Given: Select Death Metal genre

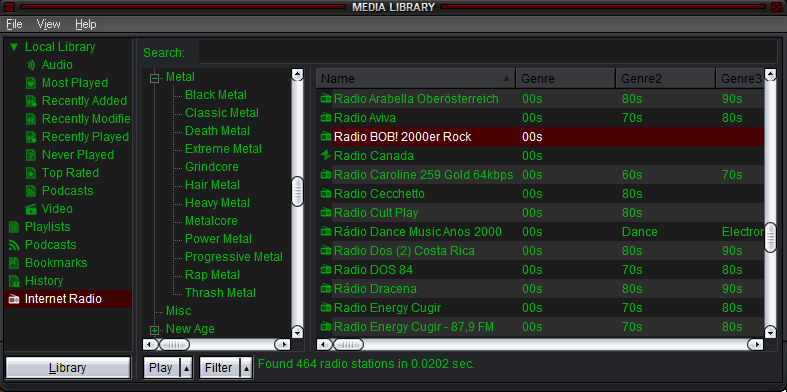Looking at the screenshot, I should pyautogui.click(x=217, y=131).
